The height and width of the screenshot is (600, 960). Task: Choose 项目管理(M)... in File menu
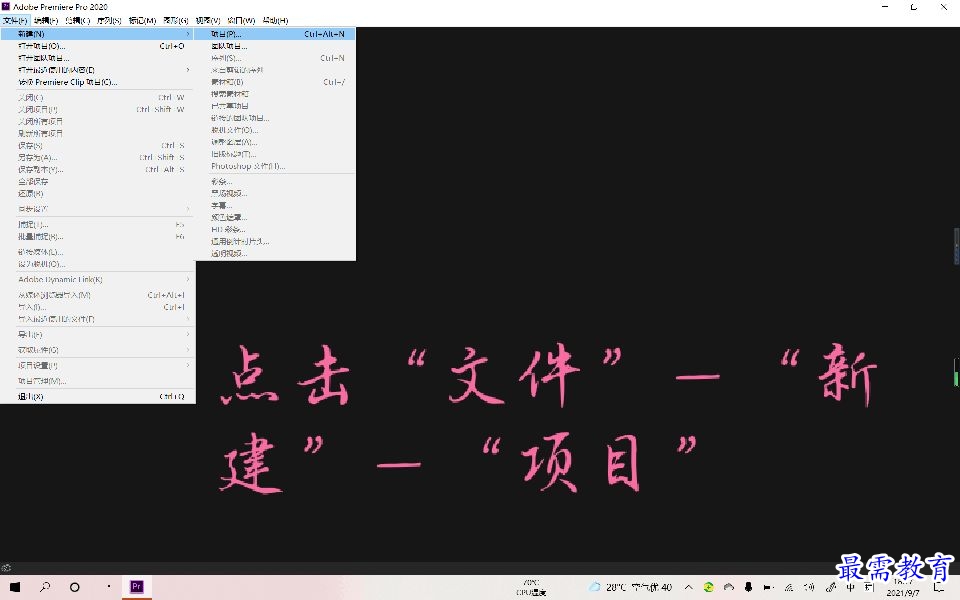(98, 381)
